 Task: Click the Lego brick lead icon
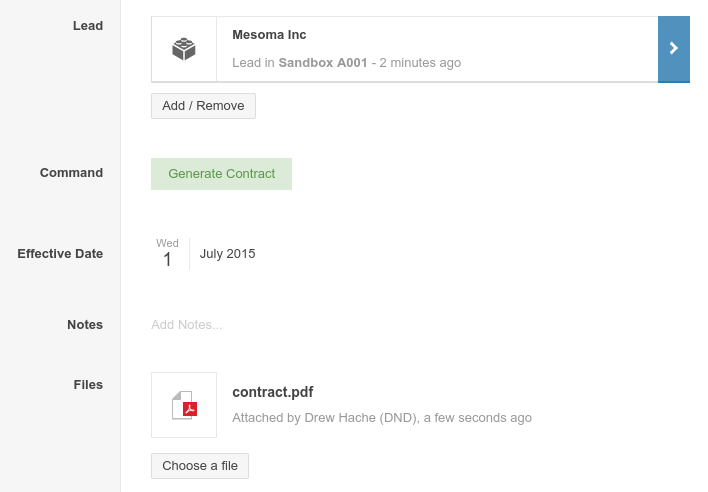pos(184,49)
